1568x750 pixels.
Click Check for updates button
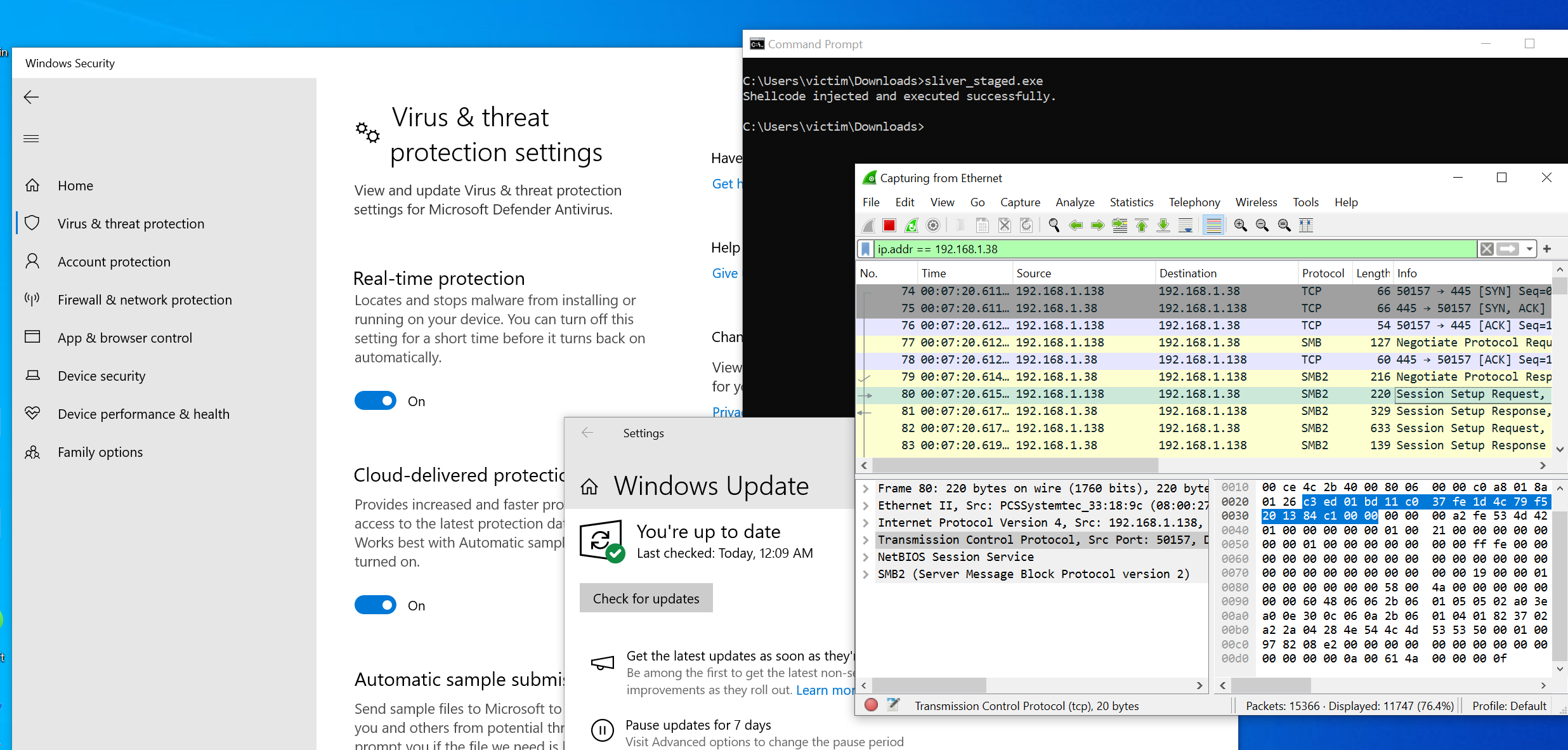coord(646,598)
